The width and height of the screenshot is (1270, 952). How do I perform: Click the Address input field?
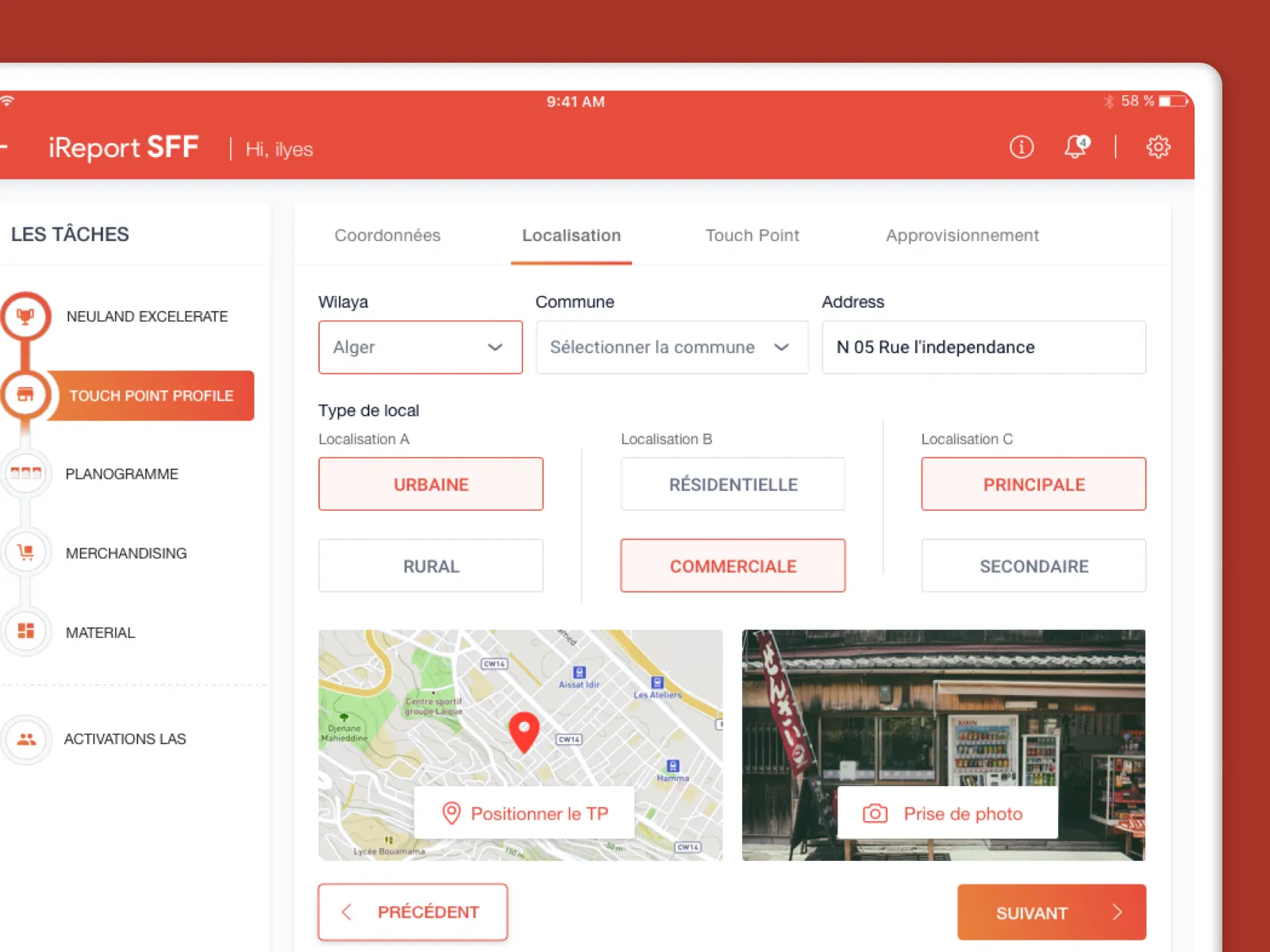(x=983, y=347)
